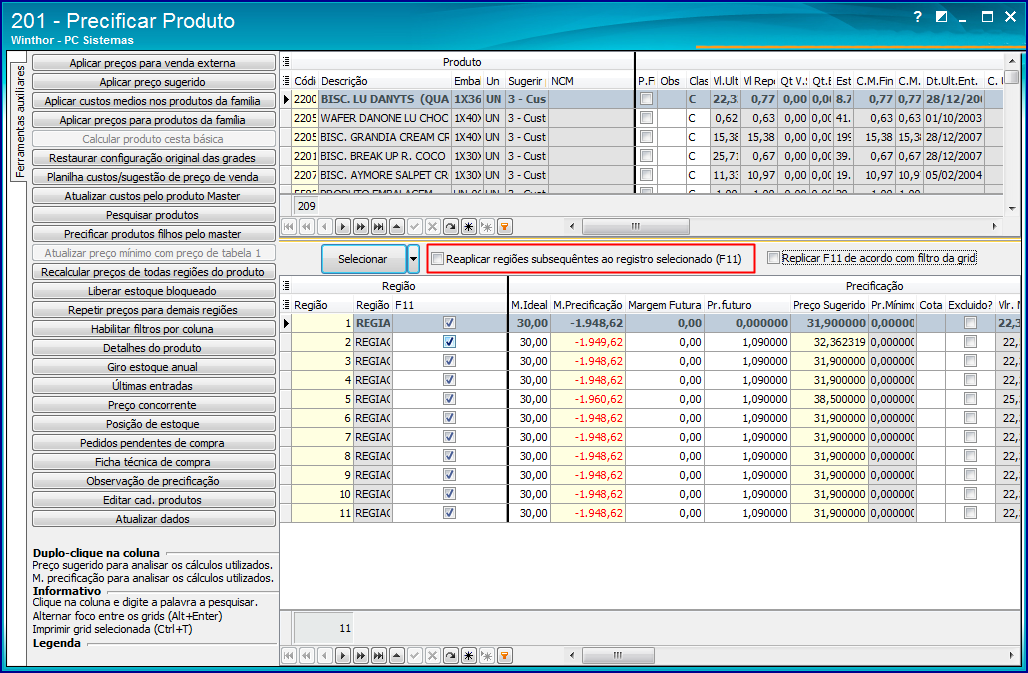Image resolution: width=1028 pixels, height=673 pixels.
Task: Click cancel X in Região grid navigator
Action: pos(433,655)
